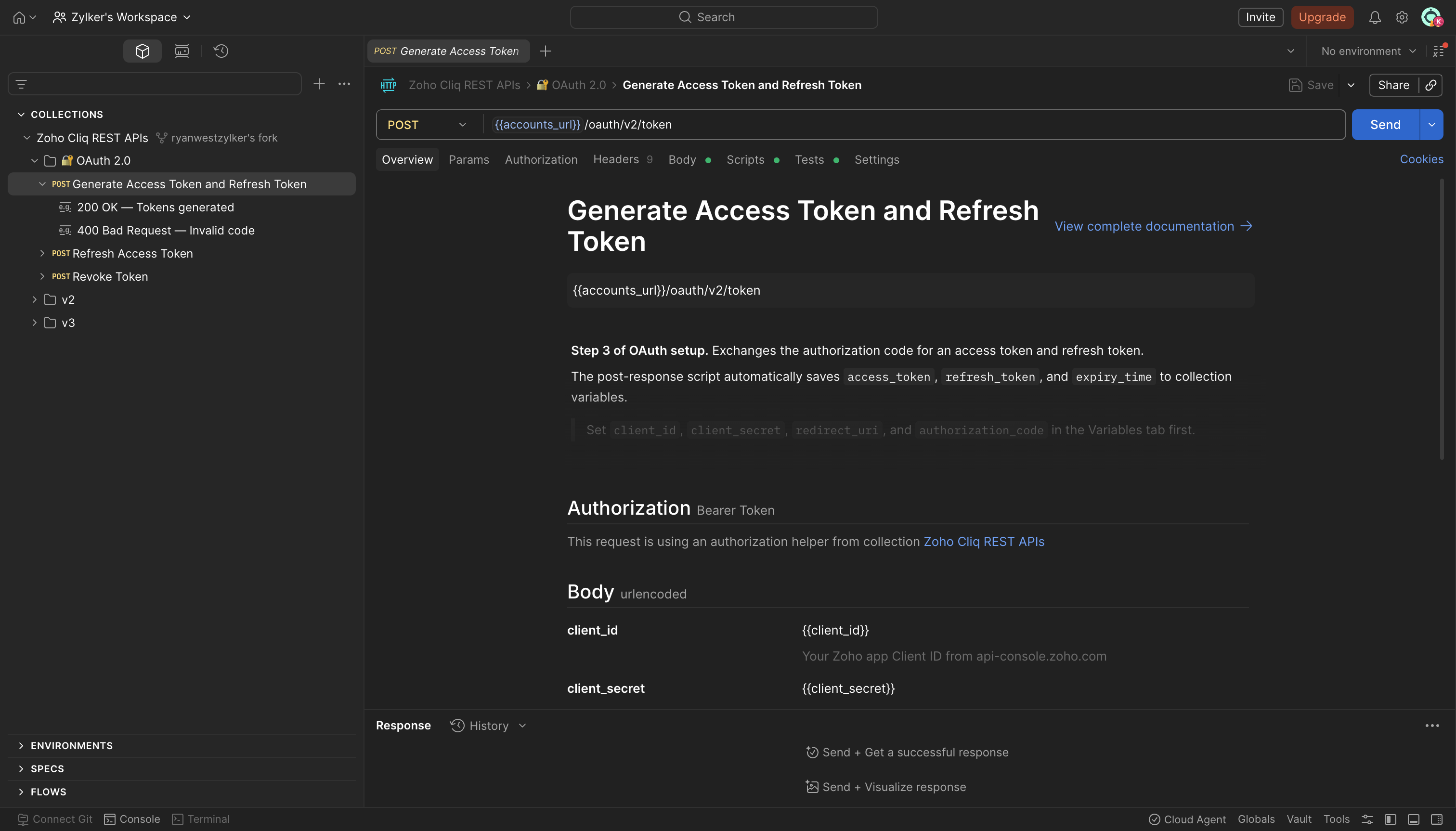Open the Environments sidebar view icon
Viewport: 1456px width, 831px height.
coord(182,51)
